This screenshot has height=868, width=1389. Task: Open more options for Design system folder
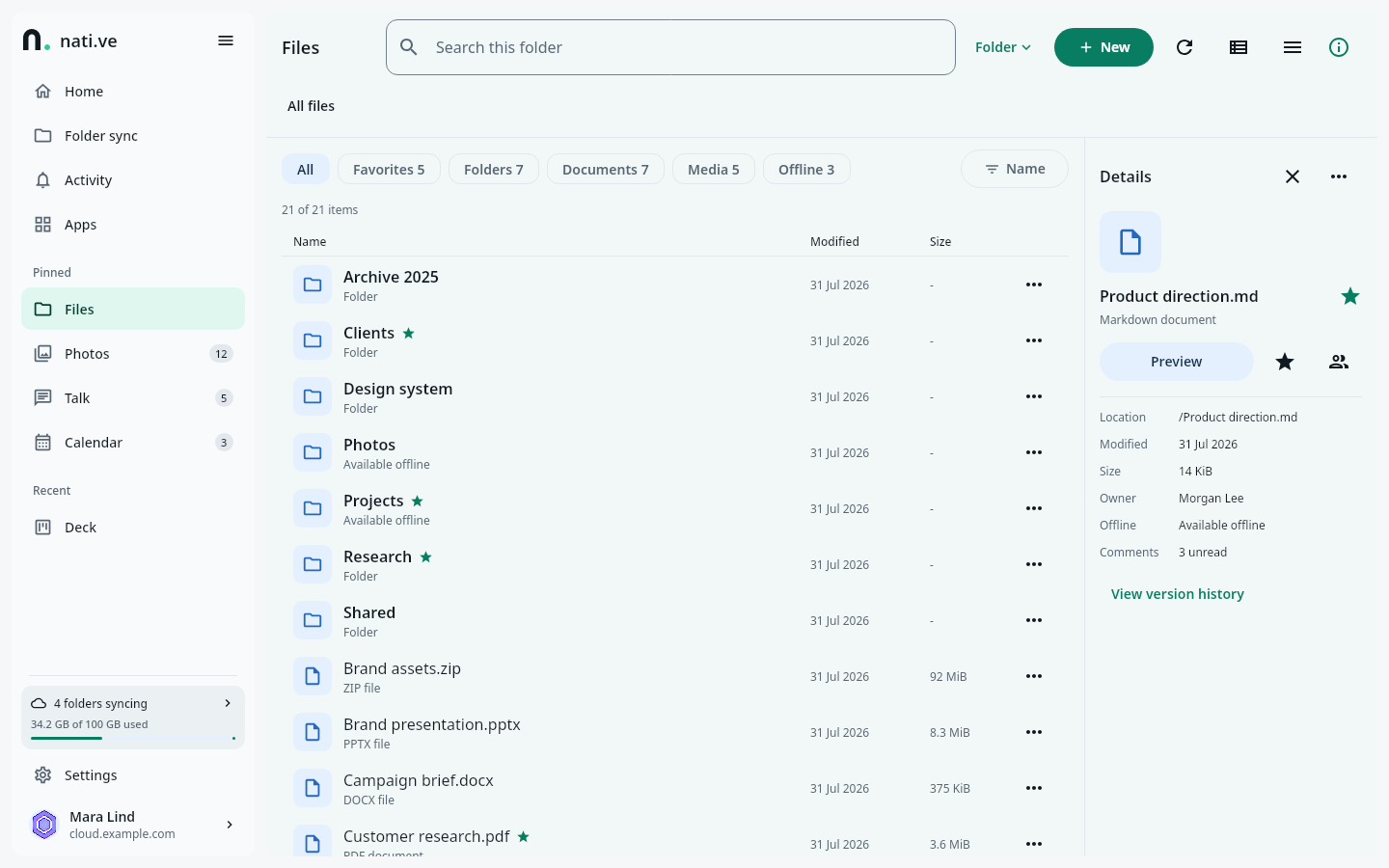click(1034, 396)
